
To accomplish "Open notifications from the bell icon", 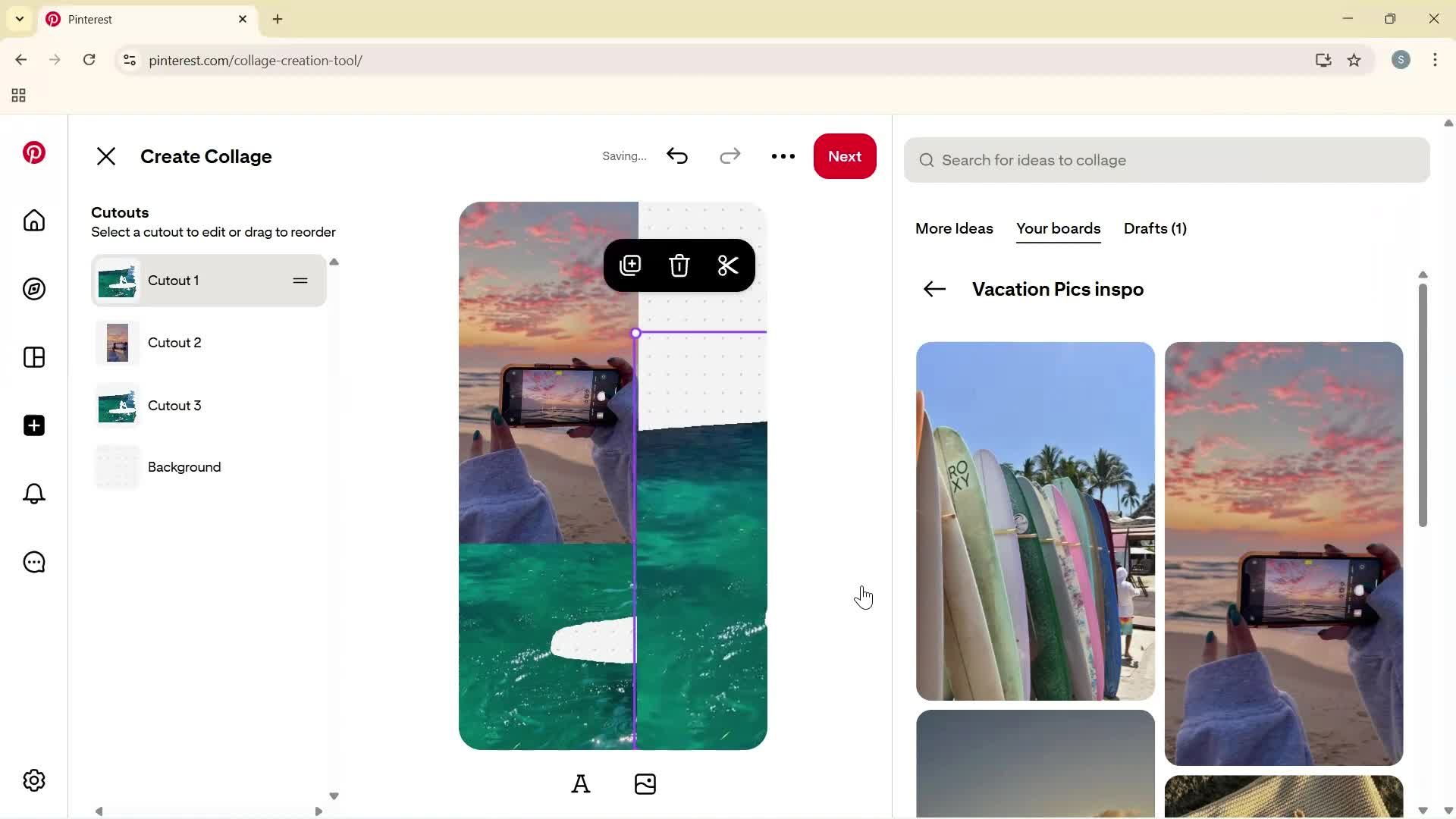I will point(33,494).
